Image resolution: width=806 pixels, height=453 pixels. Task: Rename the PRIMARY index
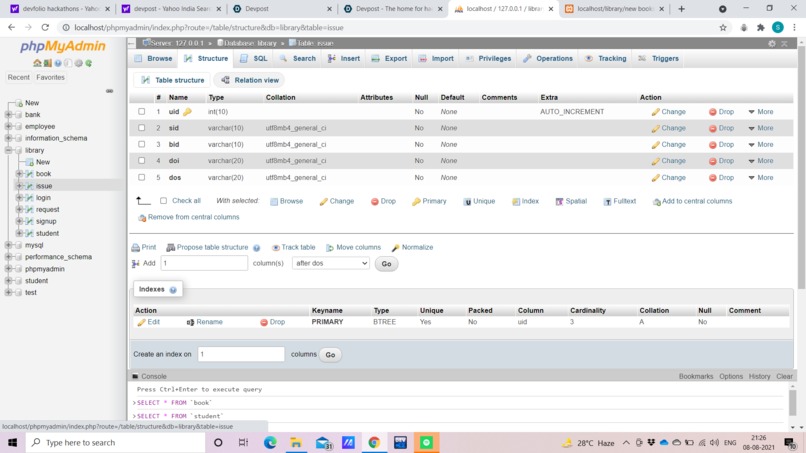(x=205, y=322)
